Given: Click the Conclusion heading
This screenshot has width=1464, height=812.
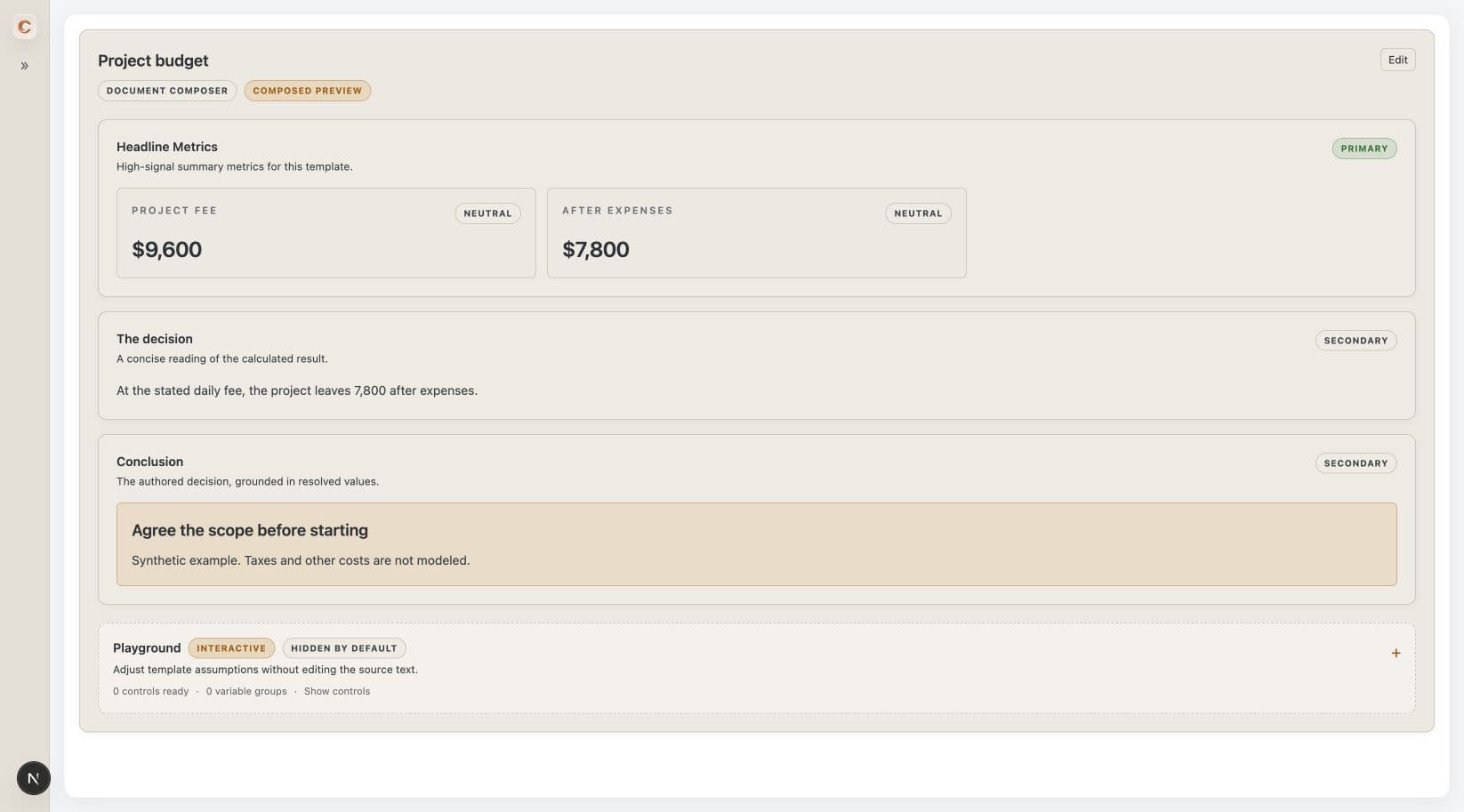Looking at the screenshot, I should click(149, 462).
